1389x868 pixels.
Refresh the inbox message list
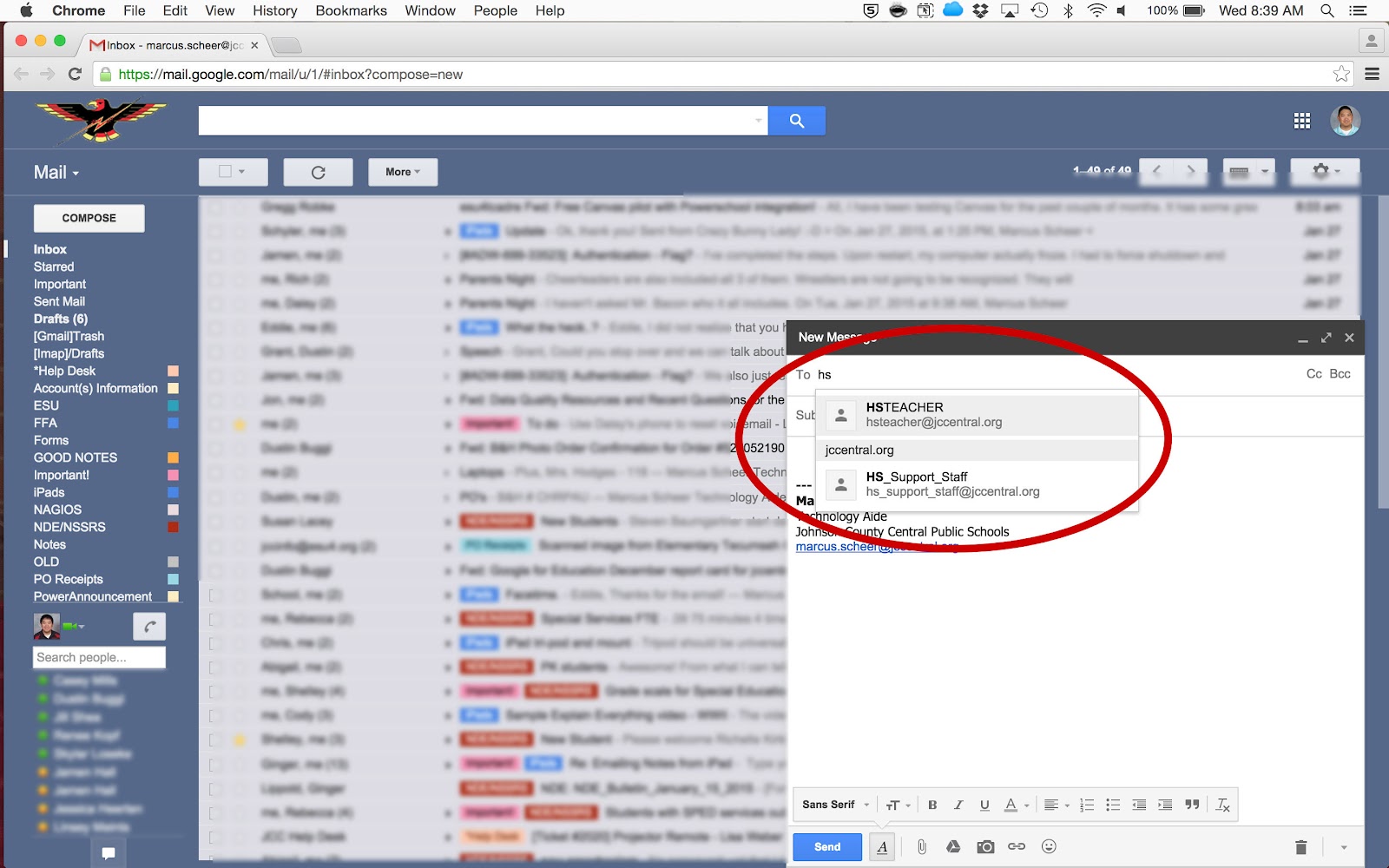point(318,172)
